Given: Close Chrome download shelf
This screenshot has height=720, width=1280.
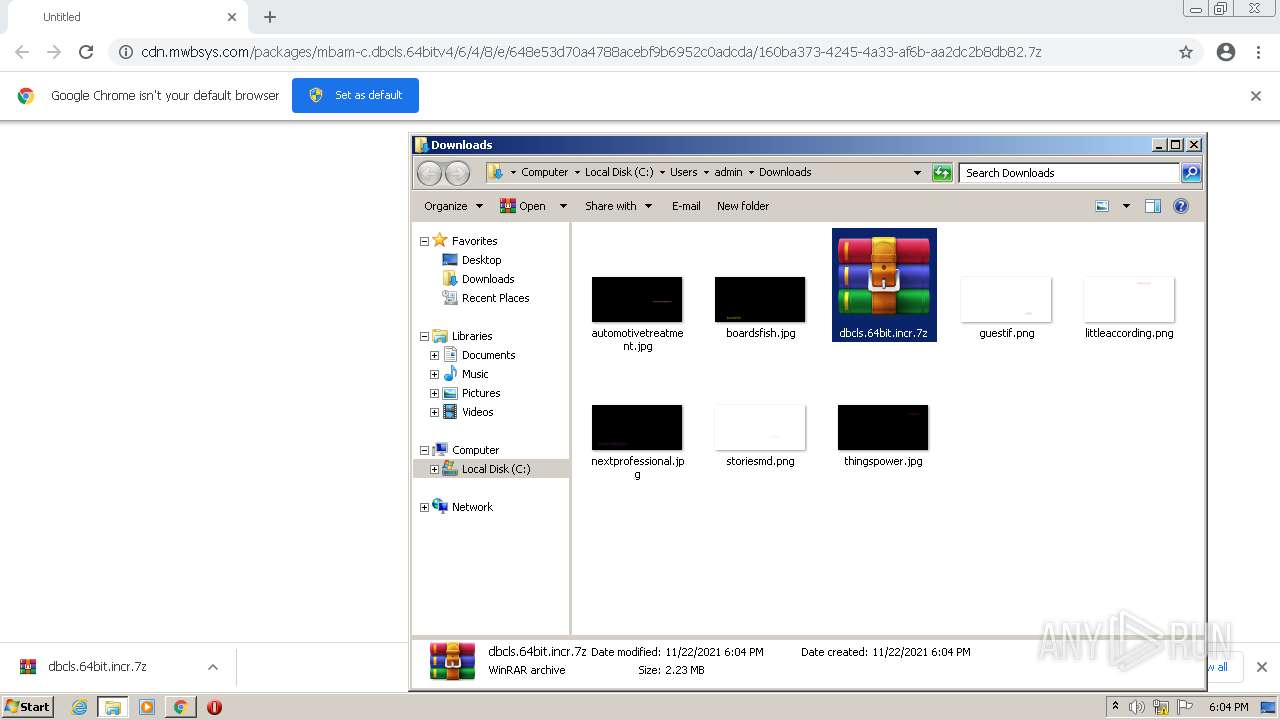Looking at the screenshot, I should 1262,667.
